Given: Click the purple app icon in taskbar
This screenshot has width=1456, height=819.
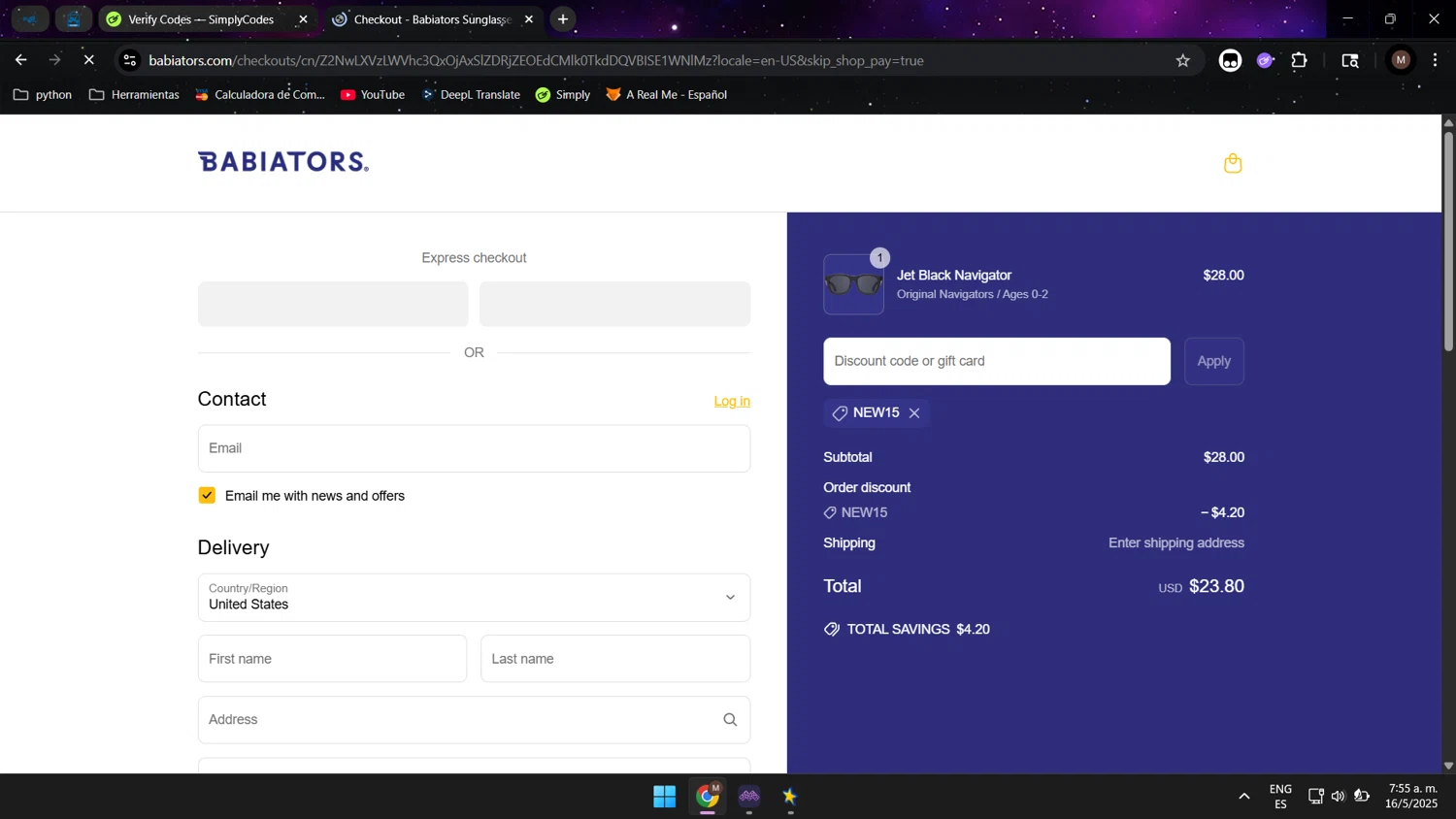Looking at the screenshot, I should click(x=749, y=798).
